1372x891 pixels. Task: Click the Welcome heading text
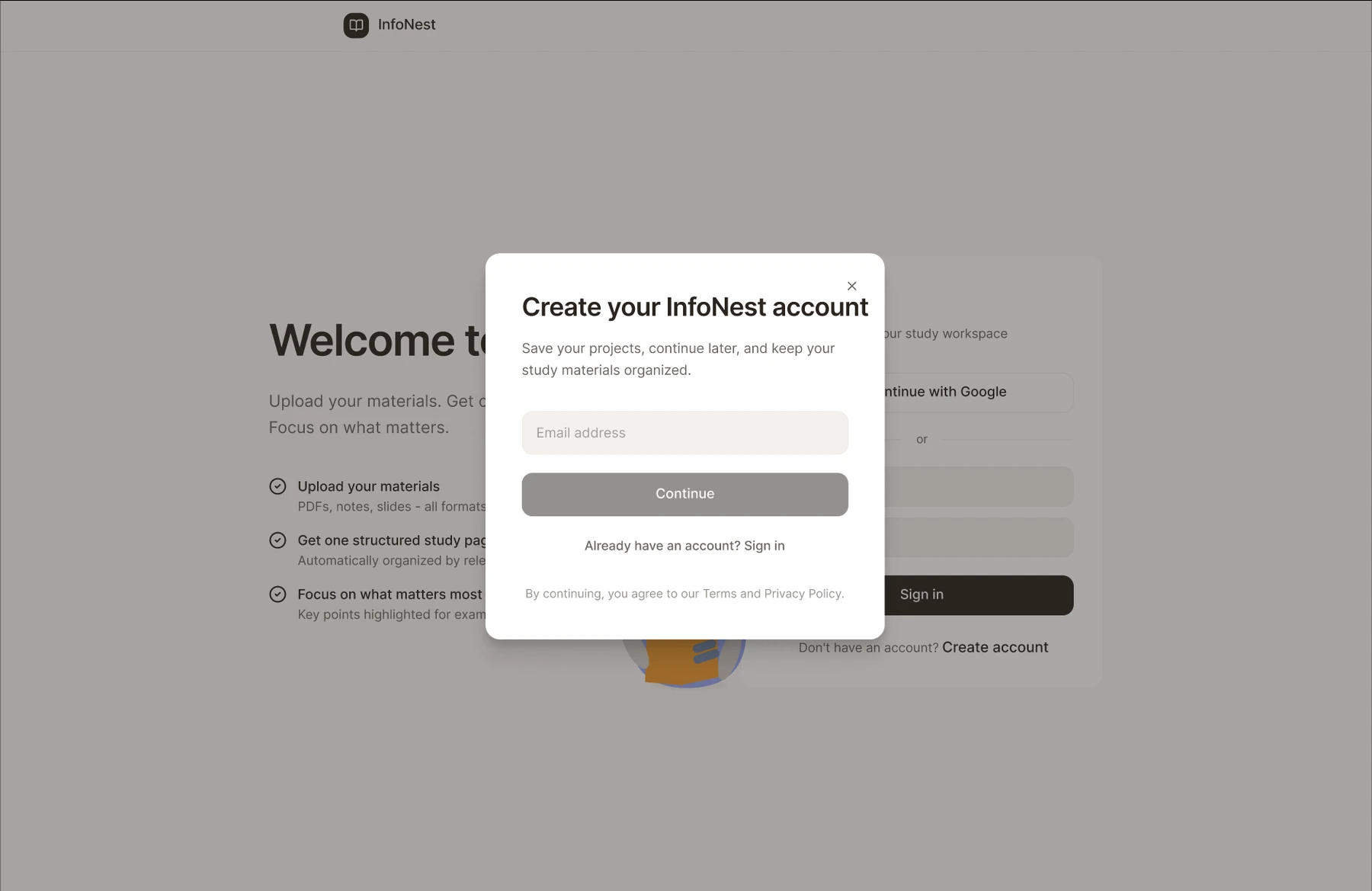tap(377, 340)
